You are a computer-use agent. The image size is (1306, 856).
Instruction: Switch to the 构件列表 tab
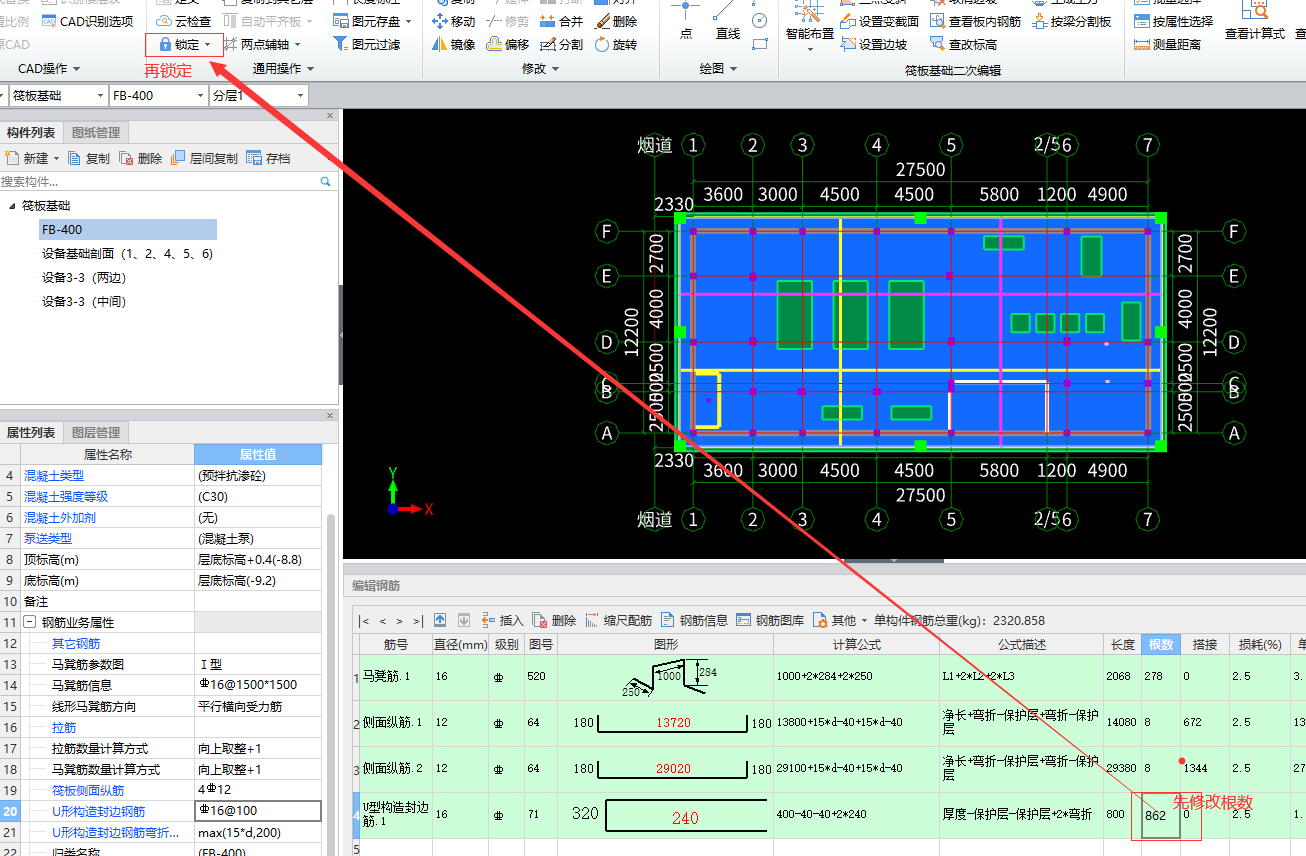coord(31,133)
